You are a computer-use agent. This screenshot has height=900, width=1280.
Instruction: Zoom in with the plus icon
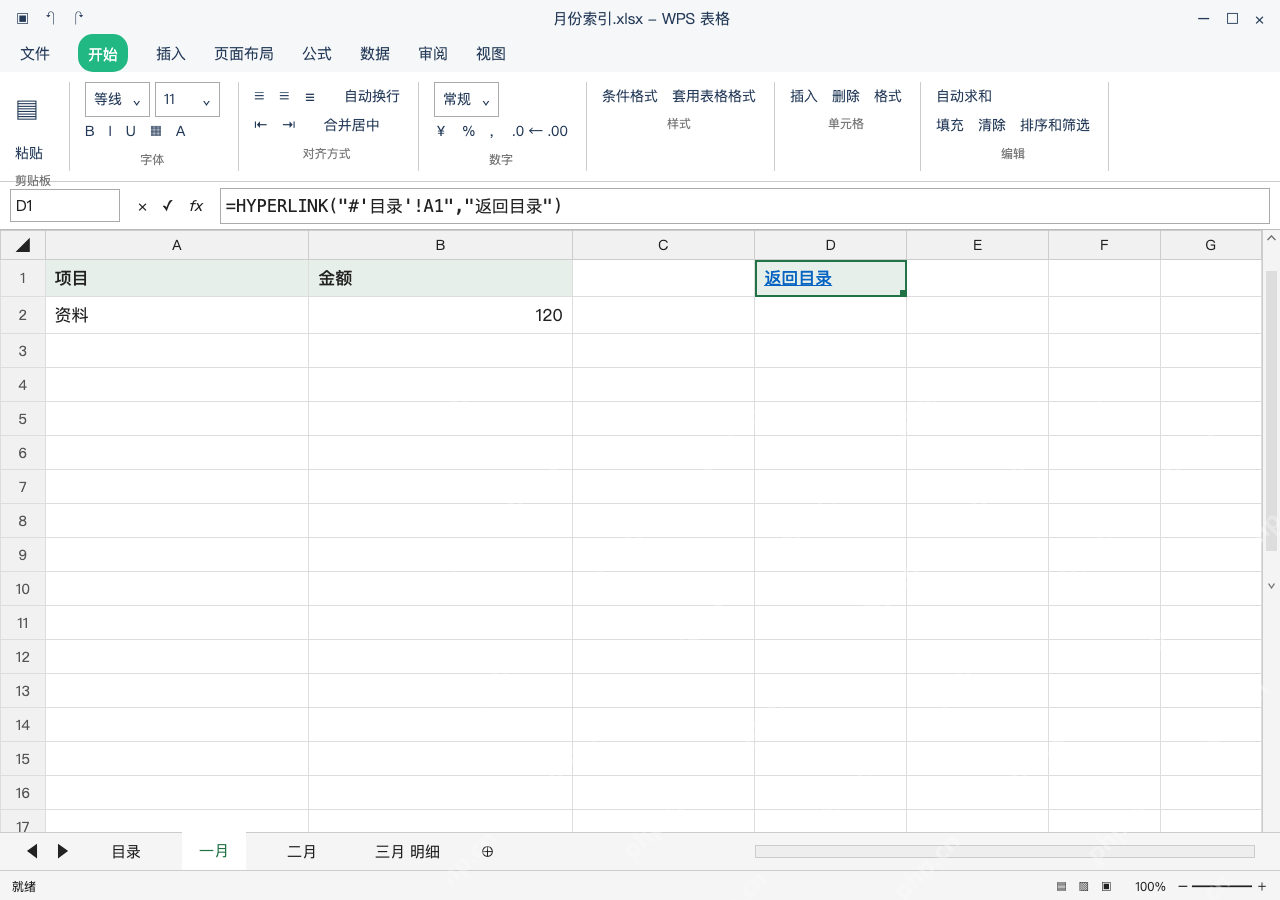coord(1262,886)
